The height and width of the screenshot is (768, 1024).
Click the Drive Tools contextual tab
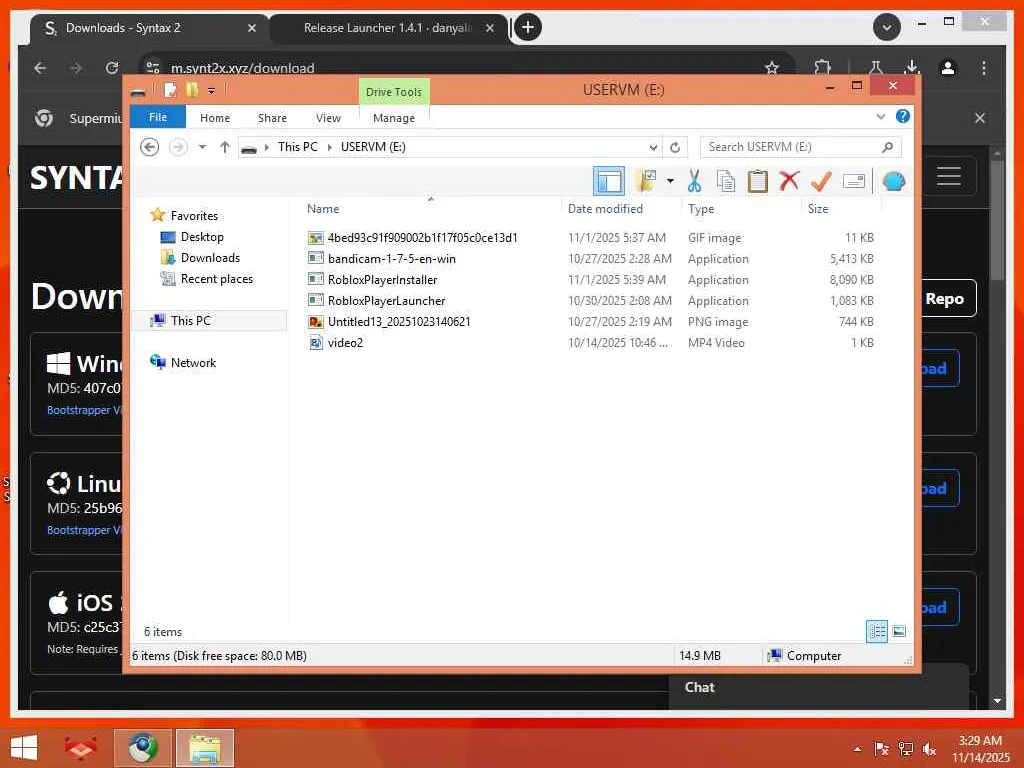pos(394,91)
